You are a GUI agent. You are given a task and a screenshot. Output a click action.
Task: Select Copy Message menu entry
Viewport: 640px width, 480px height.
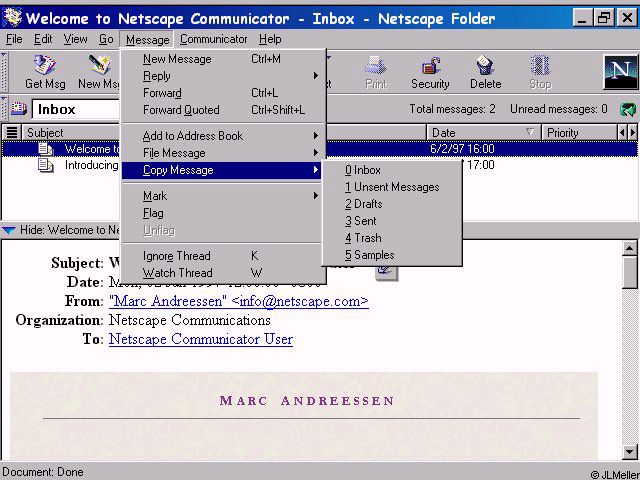pyautogui.click(x=222, y=170)
